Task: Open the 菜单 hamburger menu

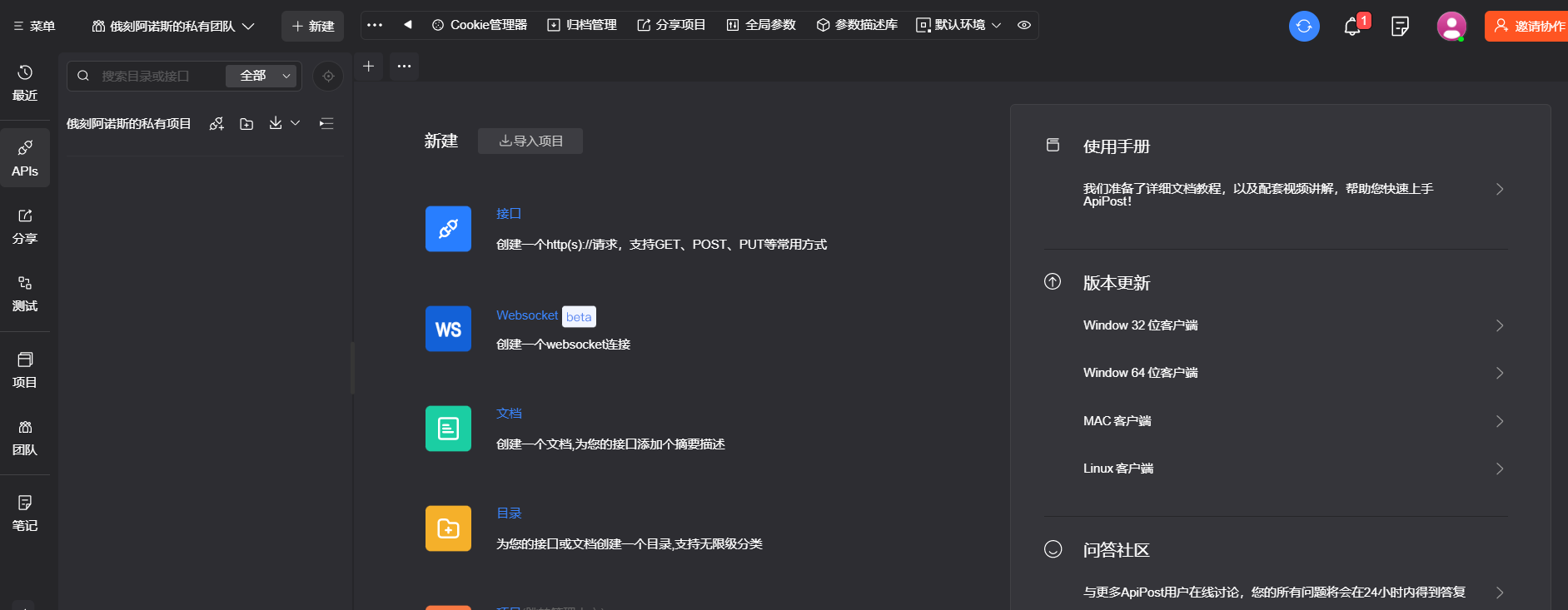Action: 34,26
